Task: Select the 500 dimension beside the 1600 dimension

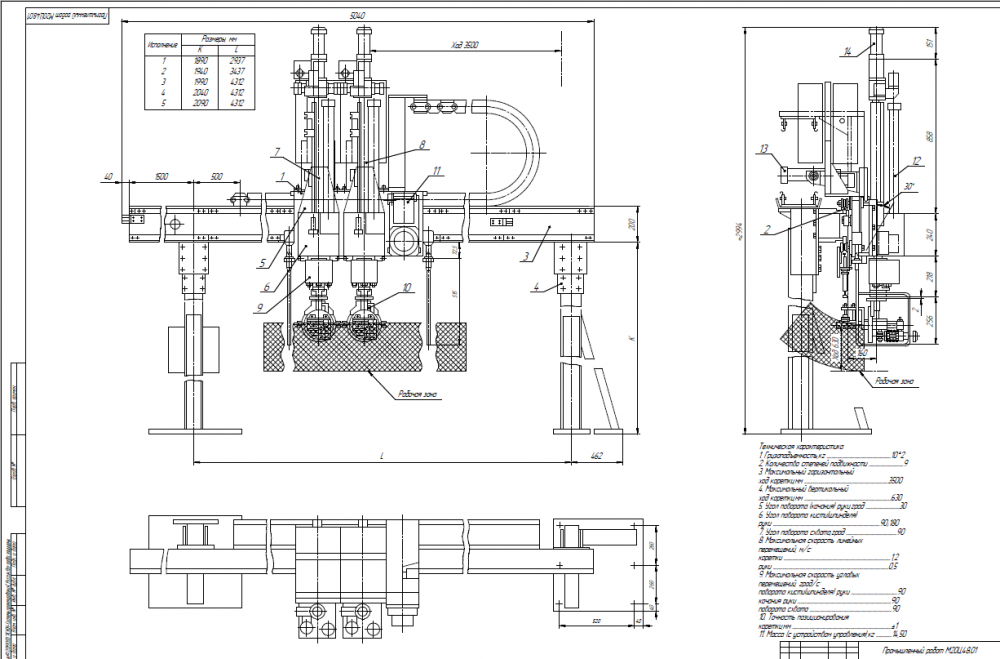Action: pos(217,177)
